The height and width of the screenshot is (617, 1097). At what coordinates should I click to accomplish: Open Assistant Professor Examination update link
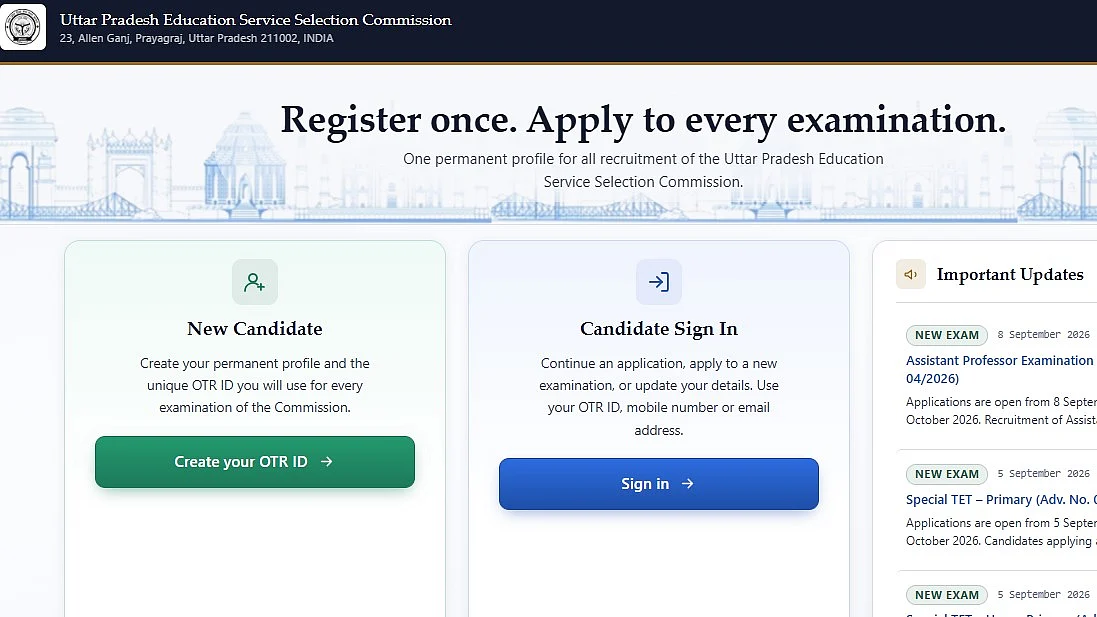[x=1001, y=369]
